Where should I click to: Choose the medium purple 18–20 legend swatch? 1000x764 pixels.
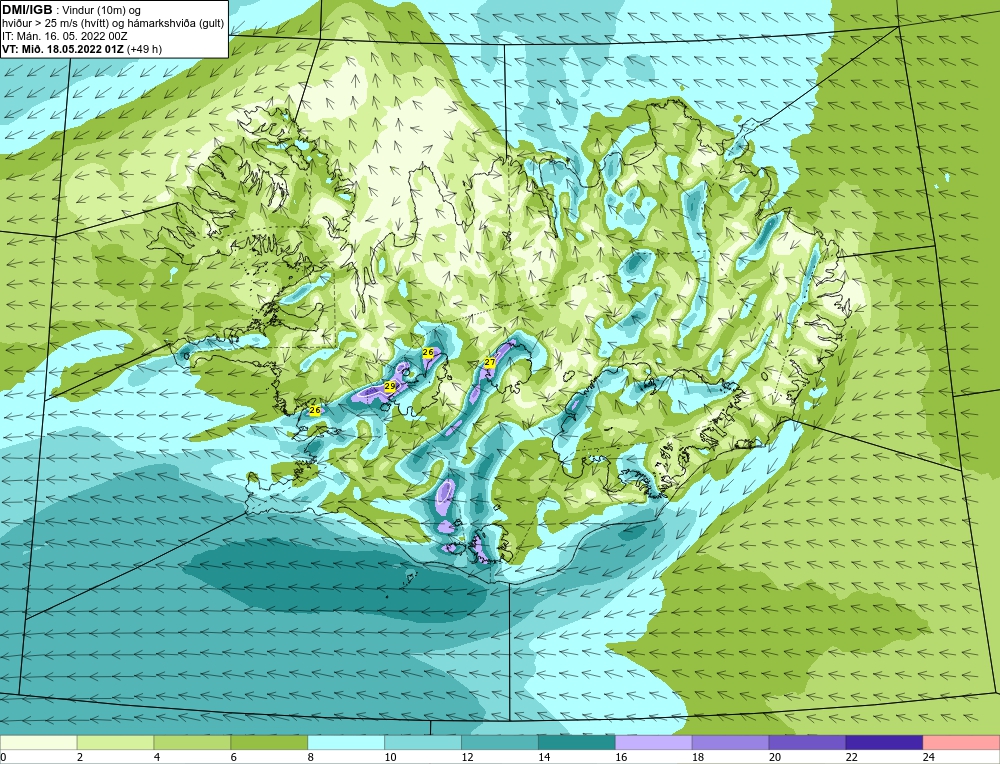point(730,742)
